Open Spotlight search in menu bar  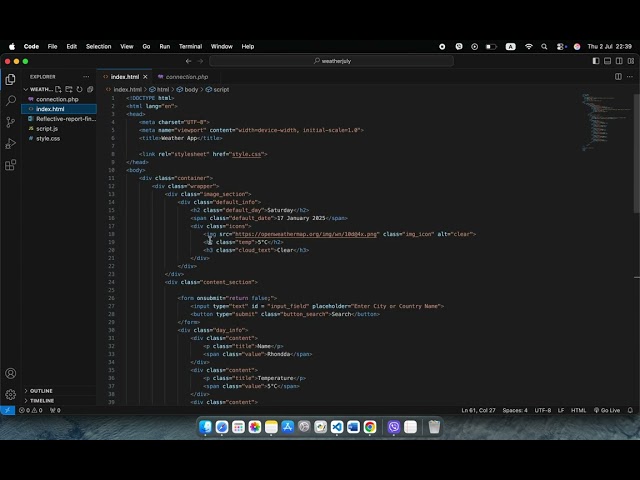544,47
